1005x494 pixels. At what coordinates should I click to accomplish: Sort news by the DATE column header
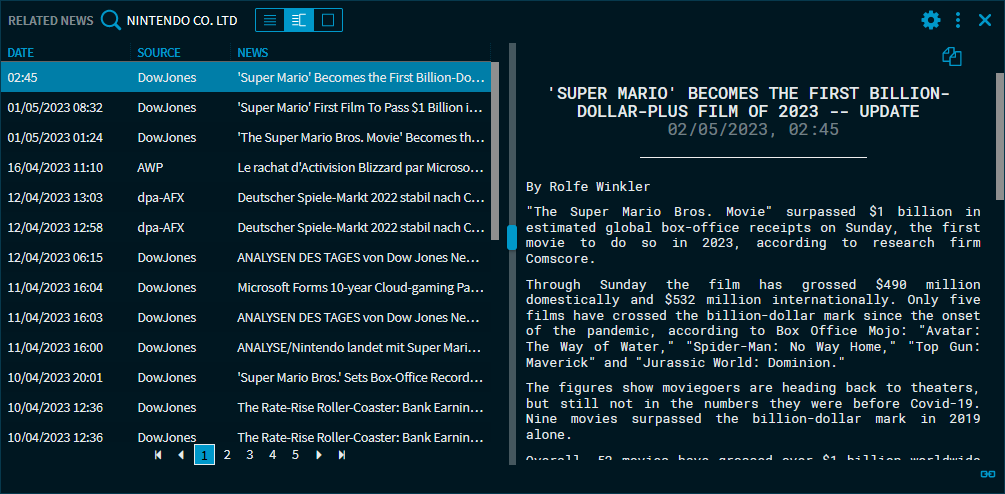click(x=21, y=52)
